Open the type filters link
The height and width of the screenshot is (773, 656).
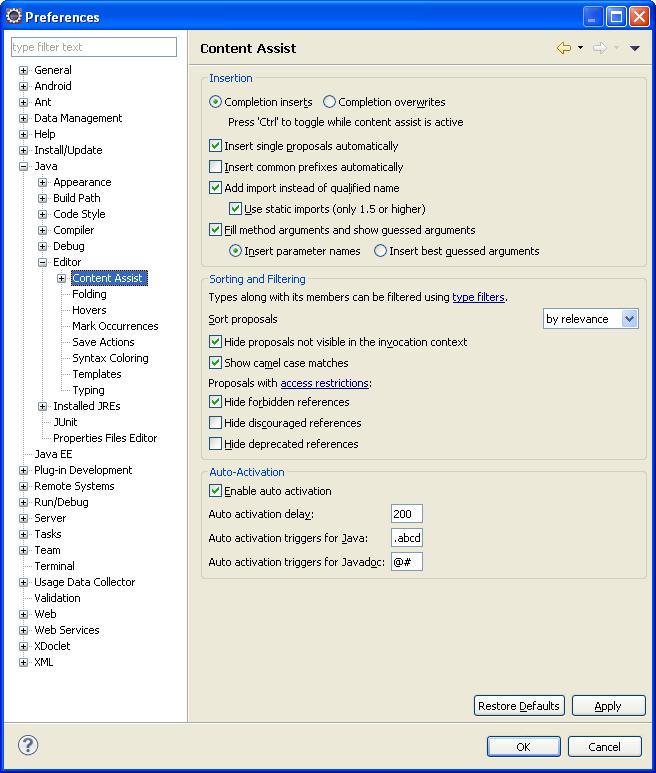479,297
